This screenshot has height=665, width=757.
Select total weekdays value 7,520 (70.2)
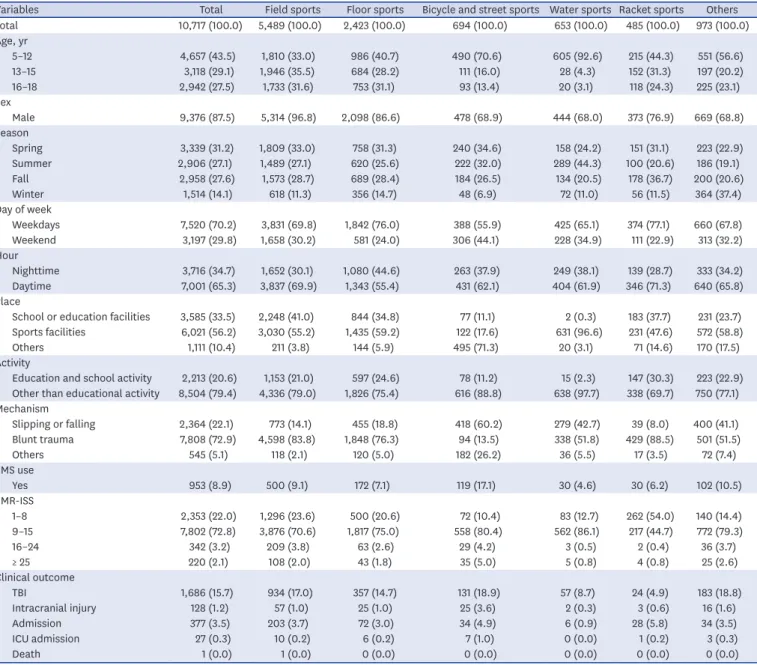[x=208, y=225]
